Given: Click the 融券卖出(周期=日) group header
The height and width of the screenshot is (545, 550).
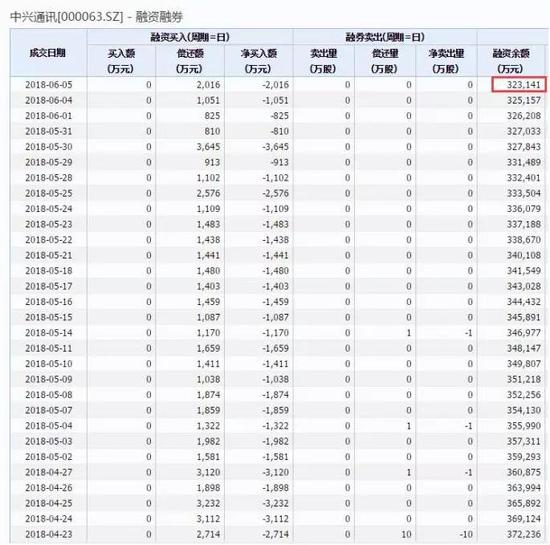Looking at the screenshot, I should [x=385, y=37].
